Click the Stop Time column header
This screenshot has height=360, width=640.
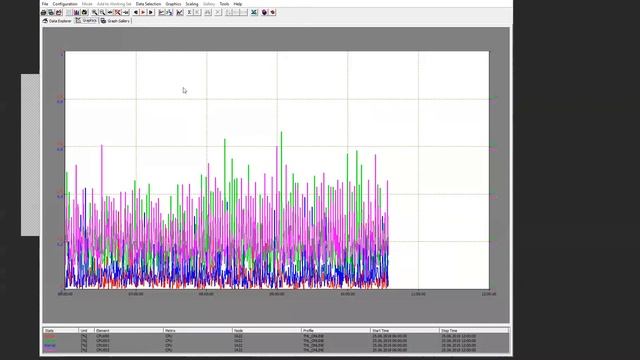[x=474, y=331]
